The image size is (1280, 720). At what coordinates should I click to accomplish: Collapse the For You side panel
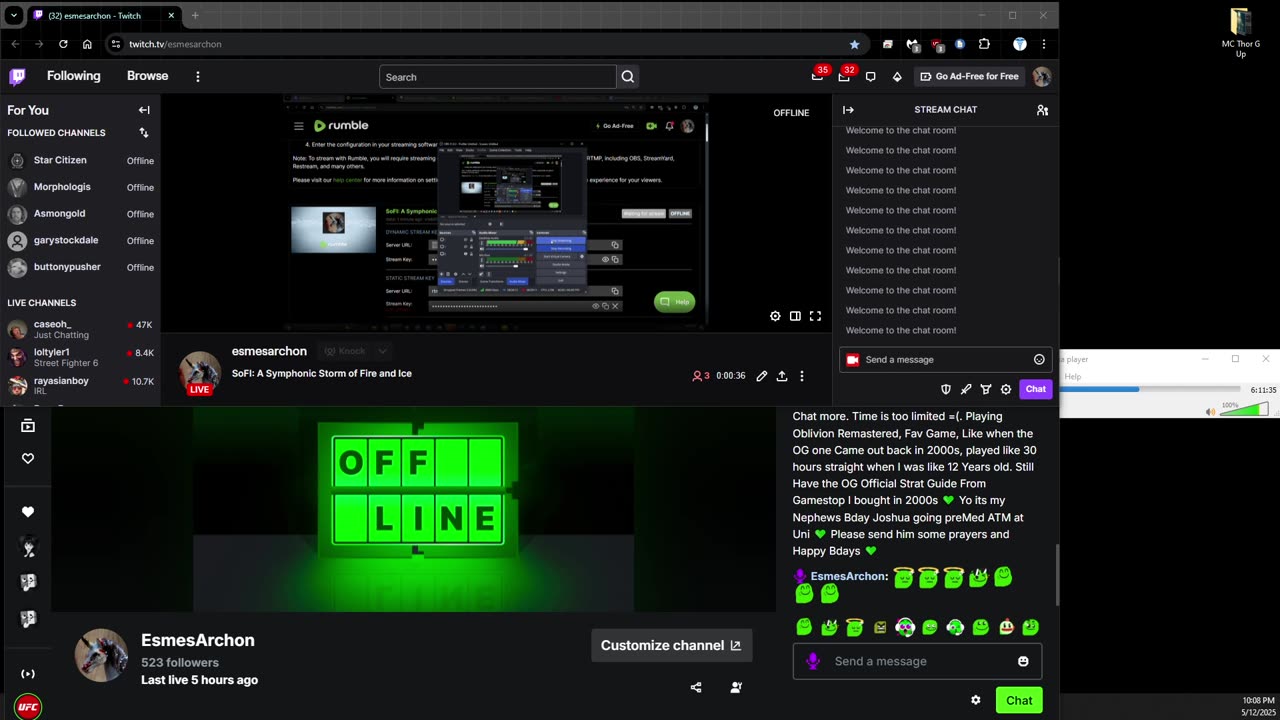pyautogui.click(x=144, y=110)
